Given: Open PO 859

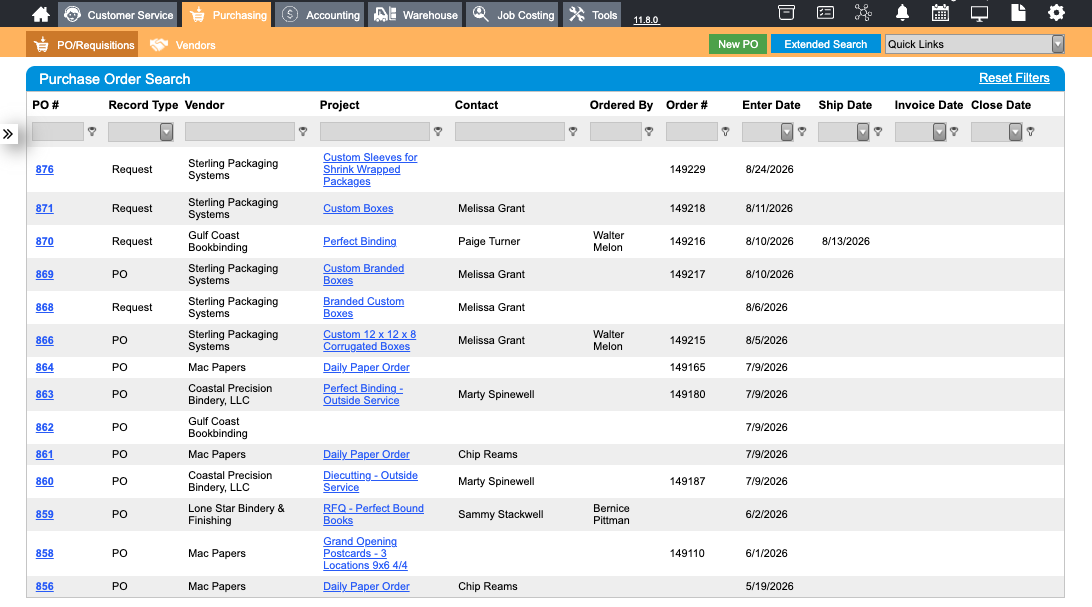Looking at the screenshot, I should point(45,514).
